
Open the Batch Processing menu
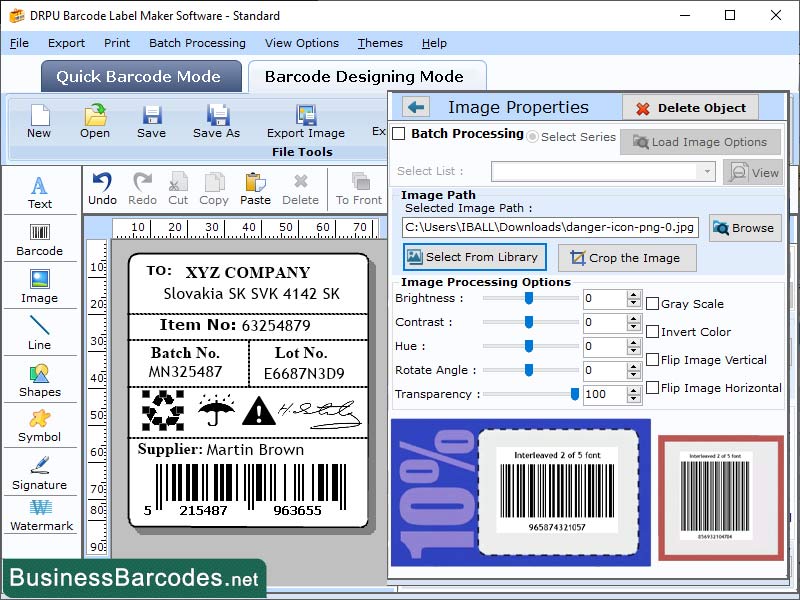[197, 43]
